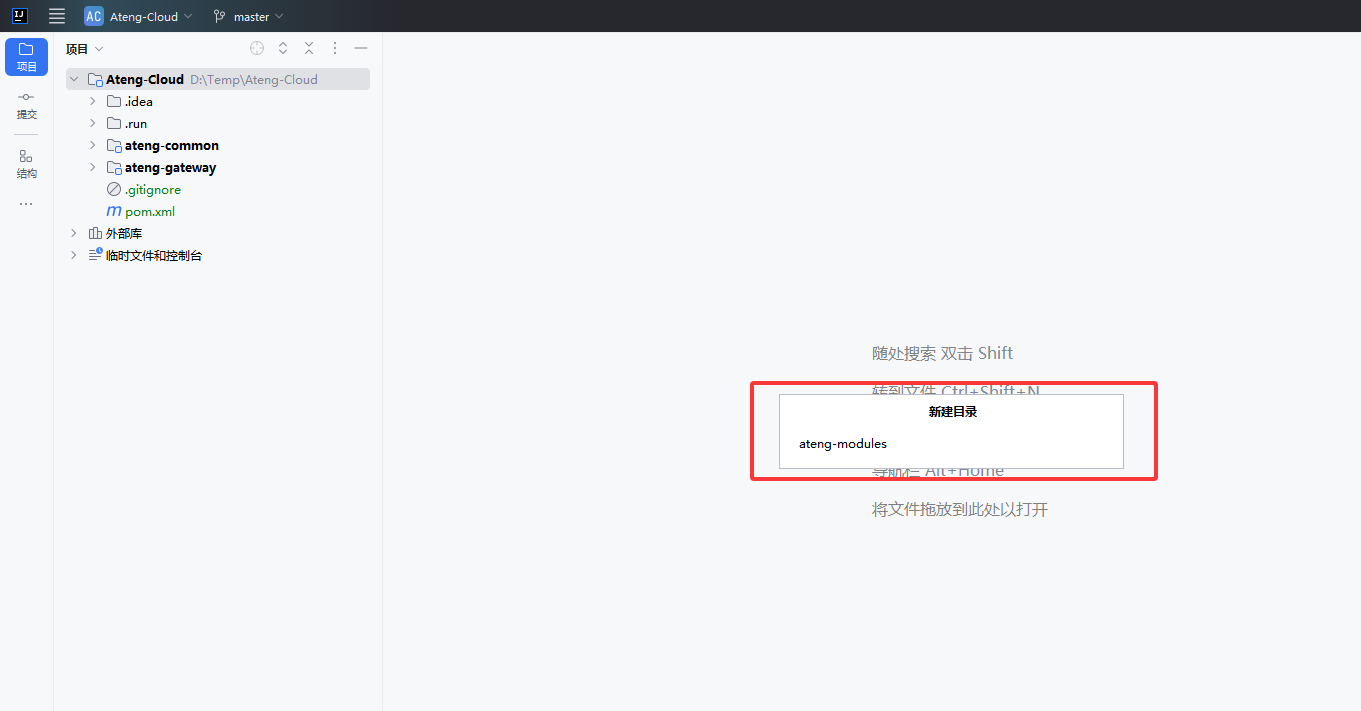Expand the ateng-common module folder
Image resolution: width=1361 pixels, height=711 pixels.
click(93, 145)
